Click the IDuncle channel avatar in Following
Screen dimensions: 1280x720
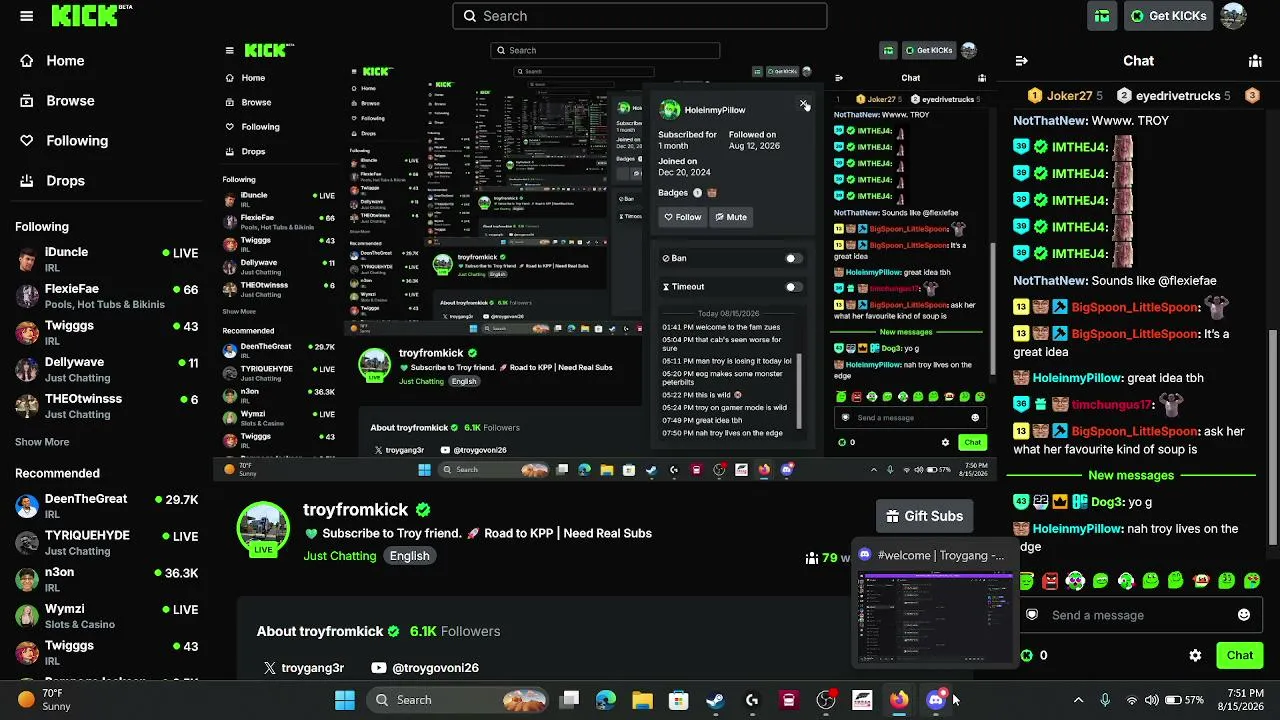coord(28,260)
